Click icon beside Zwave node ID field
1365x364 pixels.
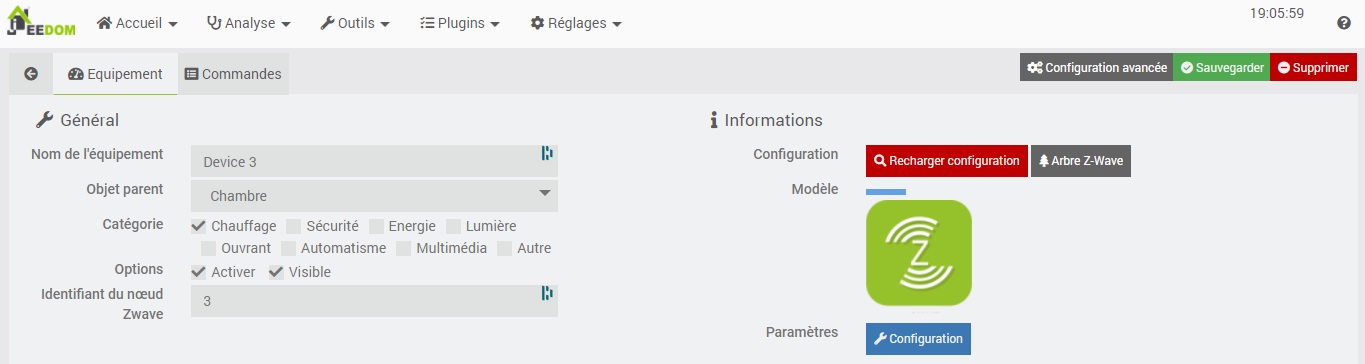tap(547, 293)
